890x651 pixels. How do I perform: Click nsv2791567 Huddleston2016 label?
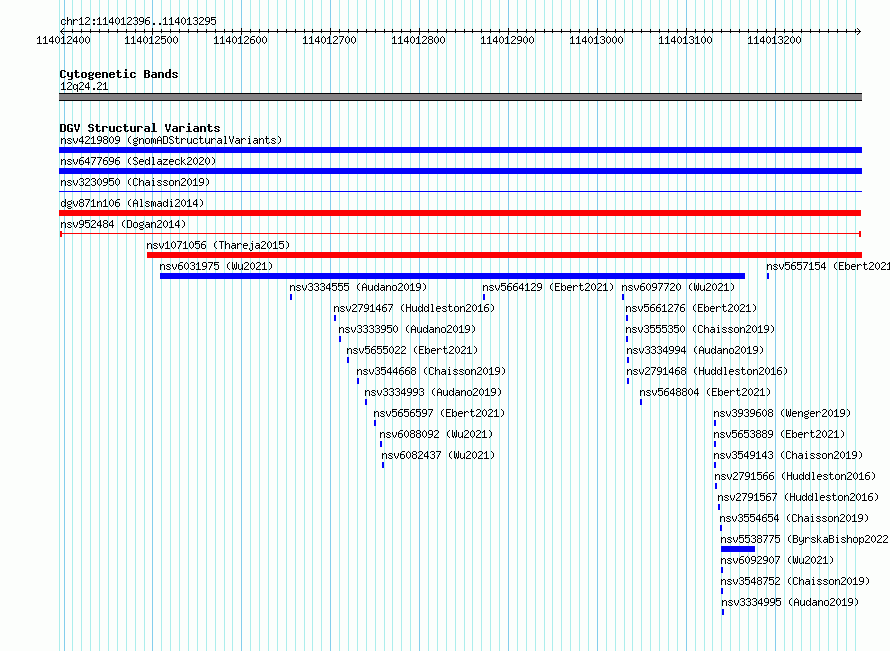[x=798, y=497]
